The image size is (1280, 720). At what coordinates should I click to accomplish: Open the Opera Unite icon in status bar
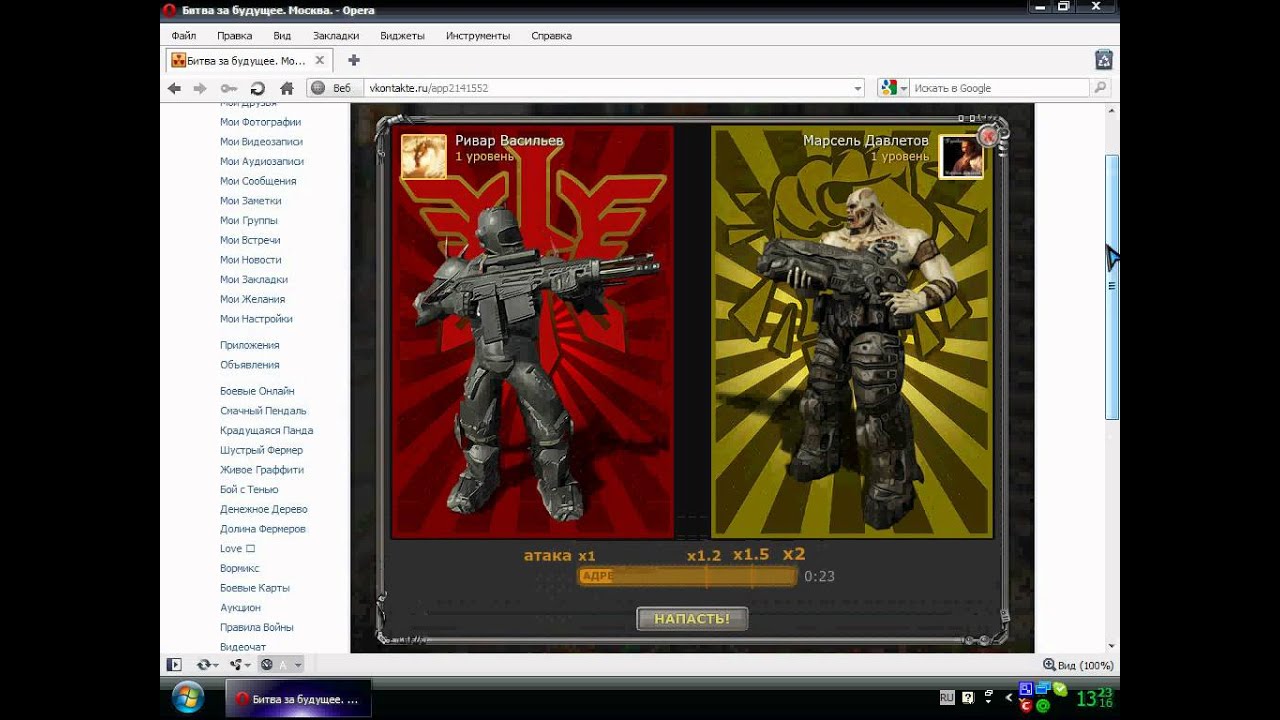[x=236, y=664]
